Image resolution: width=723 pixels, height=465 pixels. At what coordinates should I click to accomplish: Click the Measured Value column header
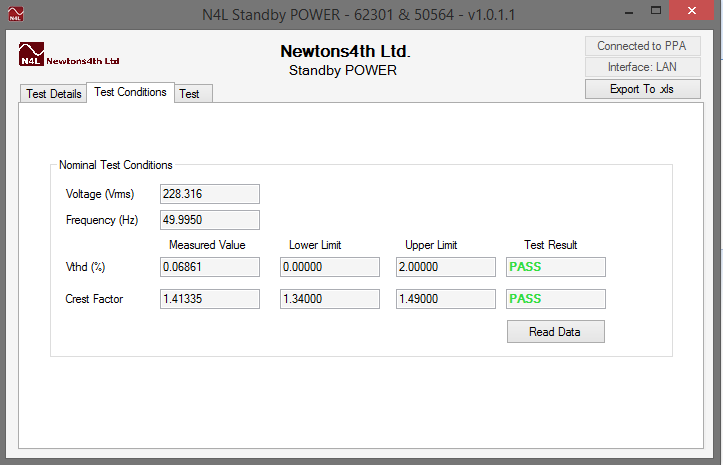point(207,245)
